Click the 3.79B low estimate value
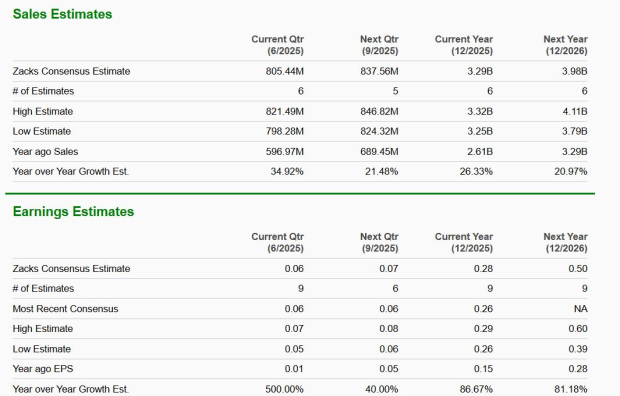 tap(575, 131)
